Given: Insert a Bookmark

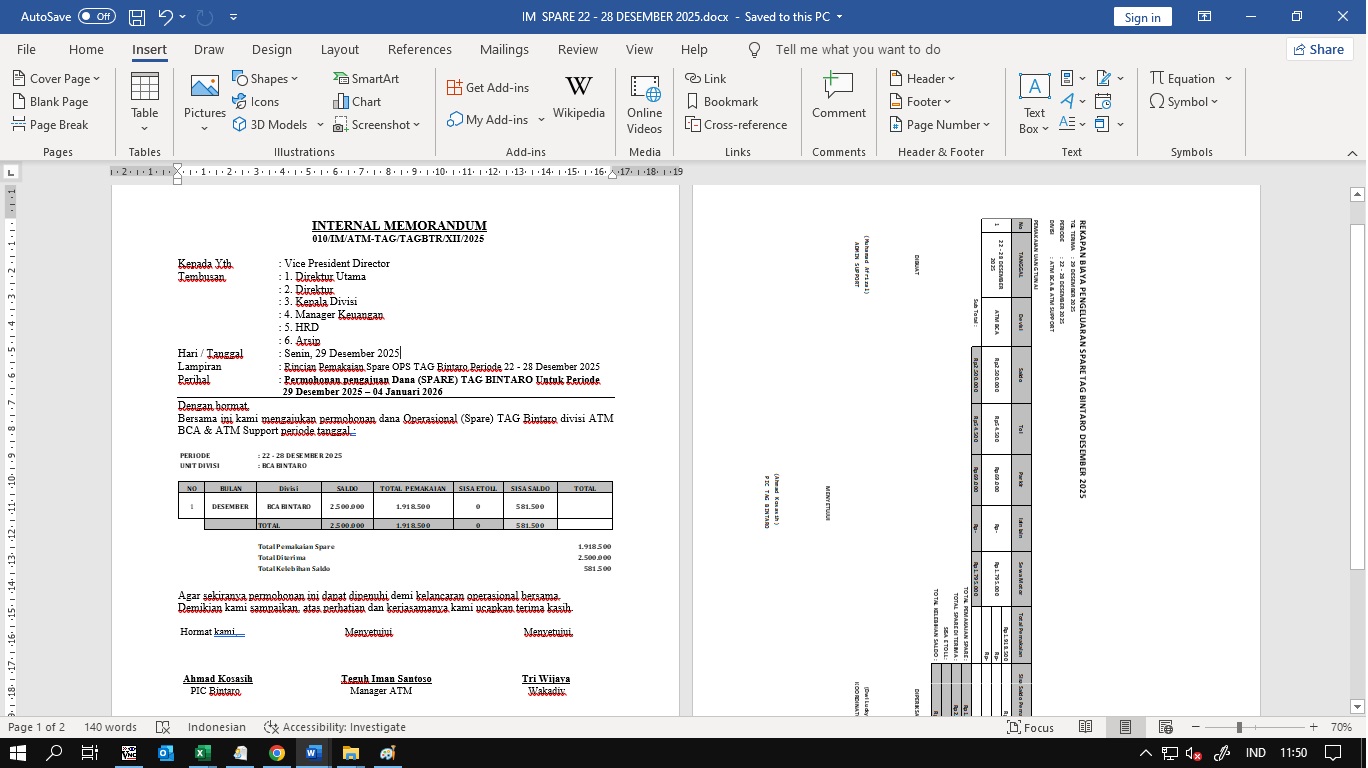Looking at the screenshot, I should 721,101.
